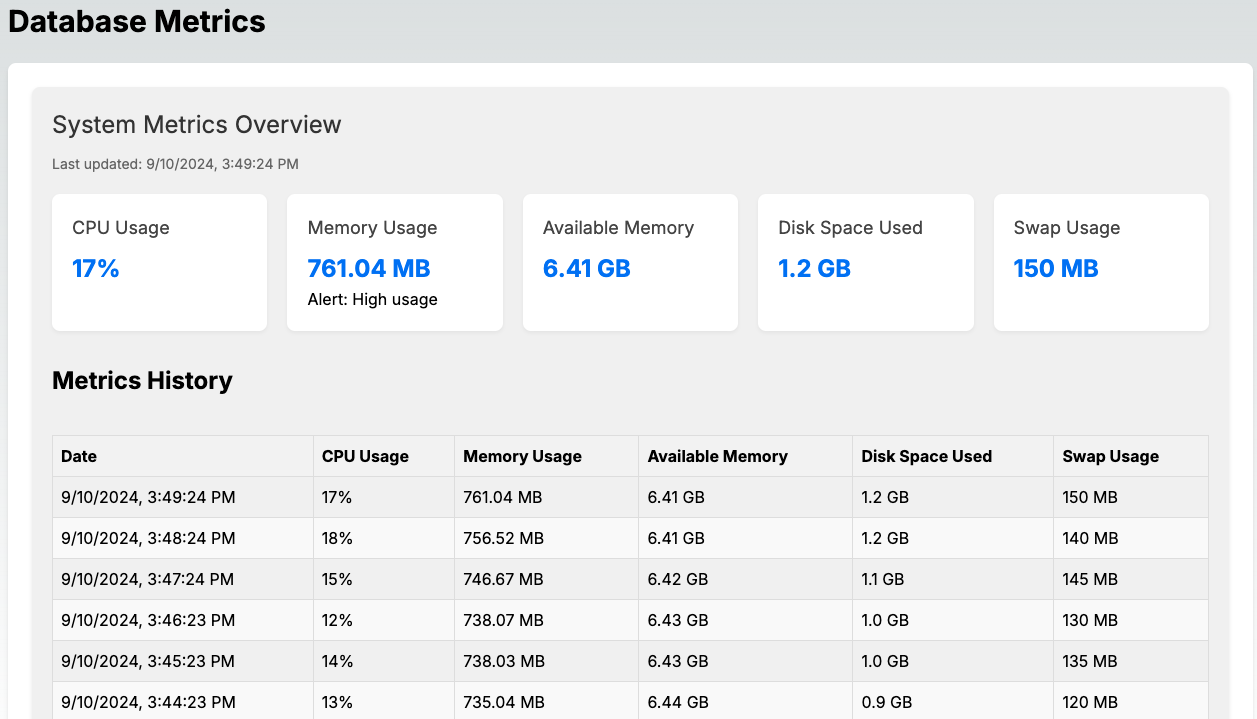This screenshot has height=719, width=1257.
Task: Click the Memory Usage card showing 761.04 MB
Action: point(394,262)
